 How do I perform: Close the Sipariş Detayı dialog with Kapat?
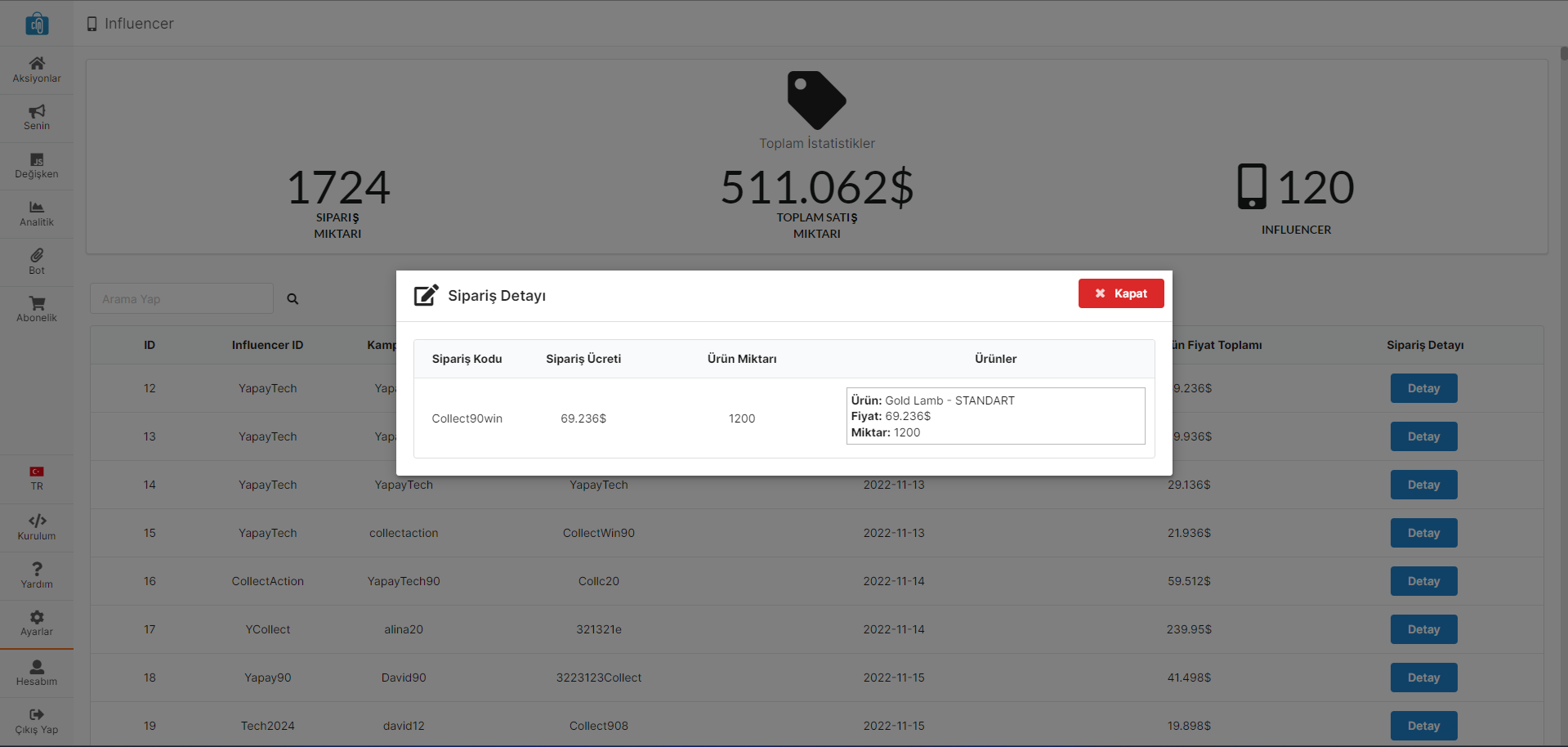pyautogui.click(x=1120, y=293)
